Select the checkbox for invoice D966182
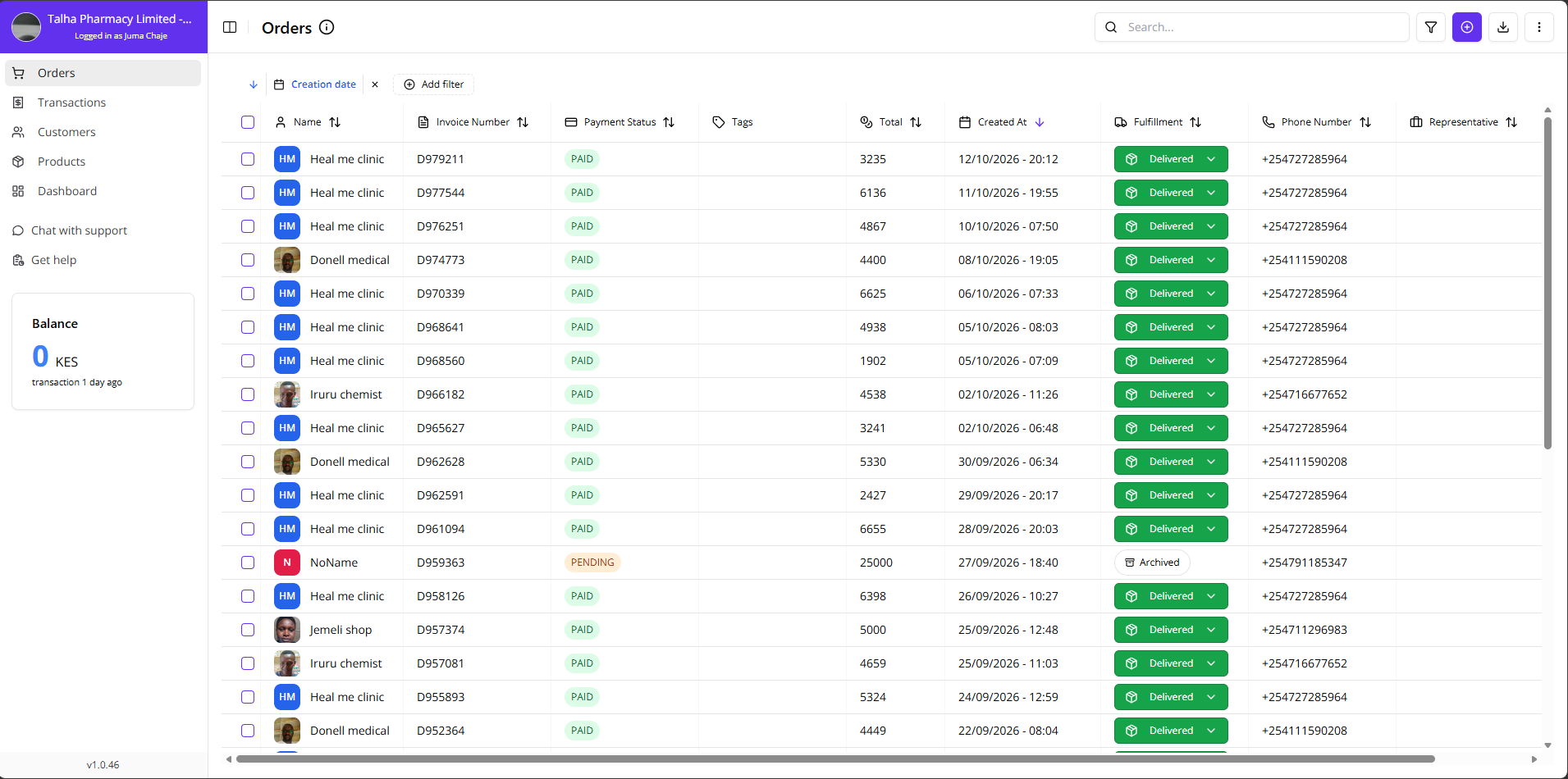 pos(248,394)
